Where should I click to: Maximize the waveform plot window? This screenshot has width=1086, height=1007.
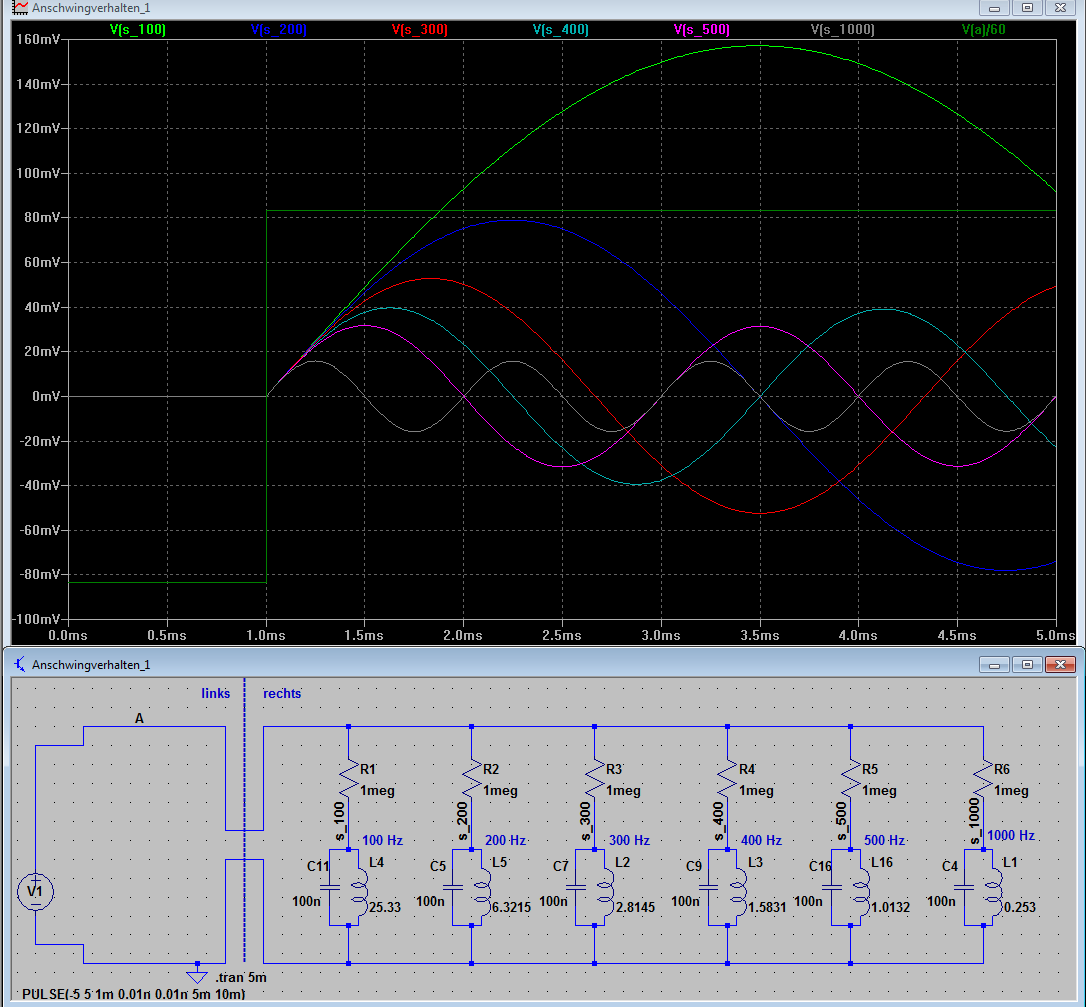coord(1027,8)
